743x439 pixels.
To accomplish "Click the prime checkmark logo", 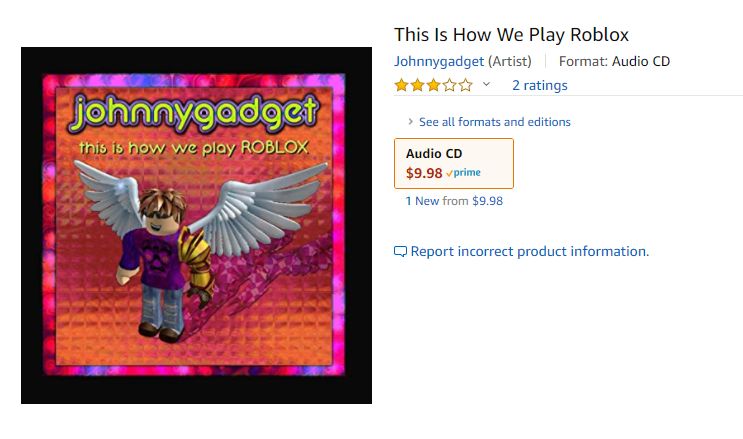I will [463, 173].
